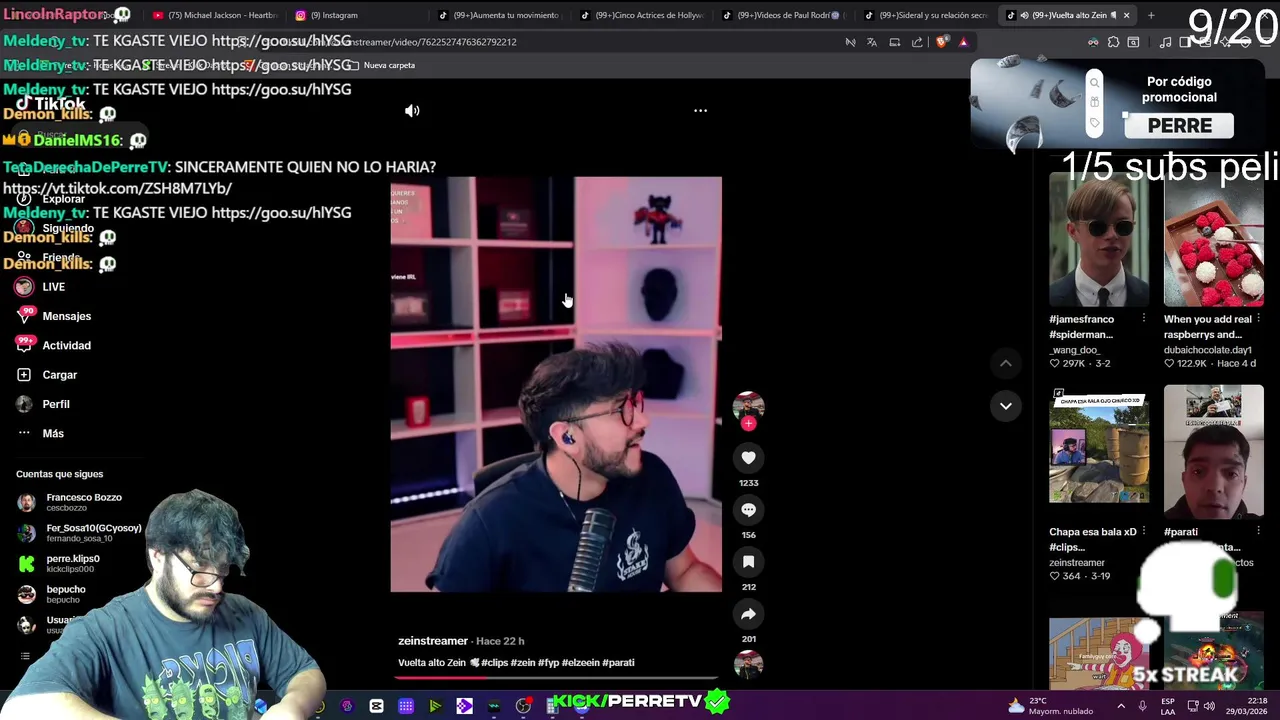Viewport: 1280px width, 720px height.
Task: Open the spinning sound disc avatar
Action: pos(748,664)
